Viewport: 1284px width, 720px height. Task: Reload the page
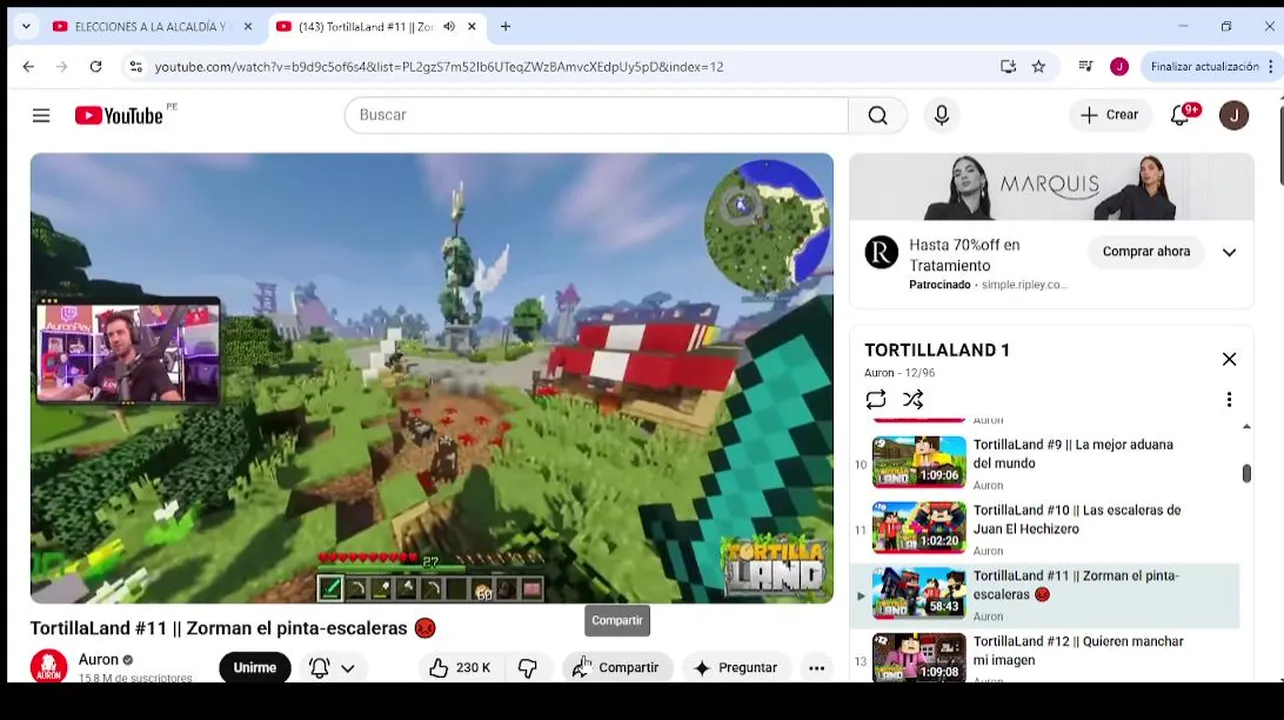click(96, 67)
